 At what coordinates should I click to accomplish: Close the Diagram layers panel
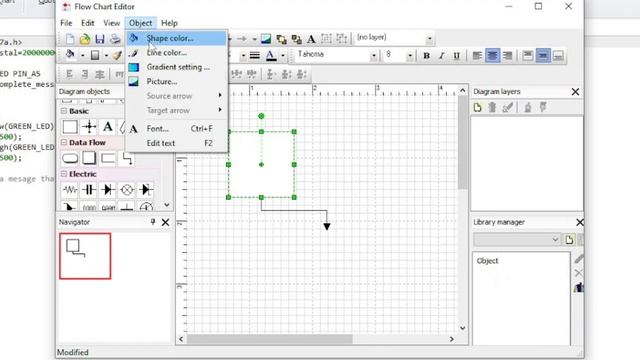tap(575, 92)
